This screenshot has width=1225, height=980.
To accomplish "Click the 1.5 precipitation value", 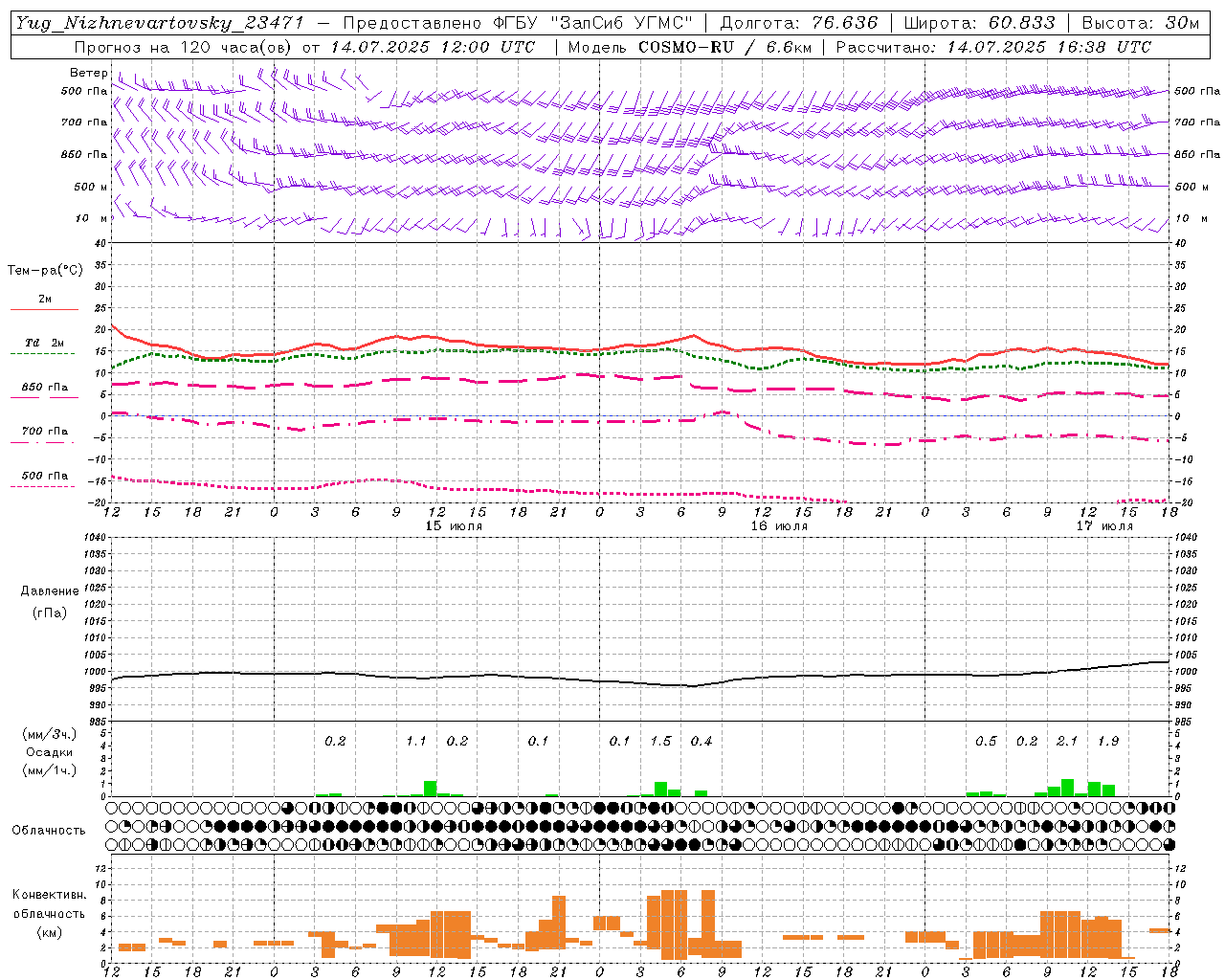I will 660,742.
